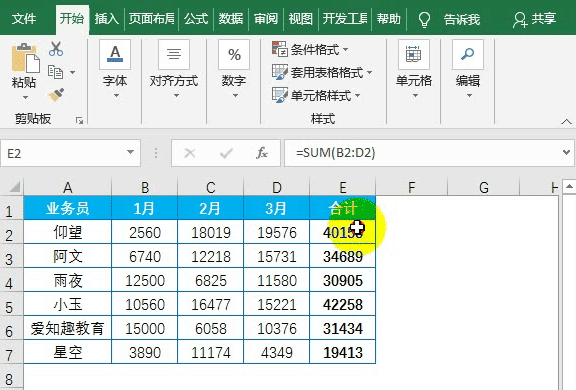Image resolution: width=576 pixels, height=390 pixels.
Task: Open the Font (字体) group icon
Action: coord(115,54)
